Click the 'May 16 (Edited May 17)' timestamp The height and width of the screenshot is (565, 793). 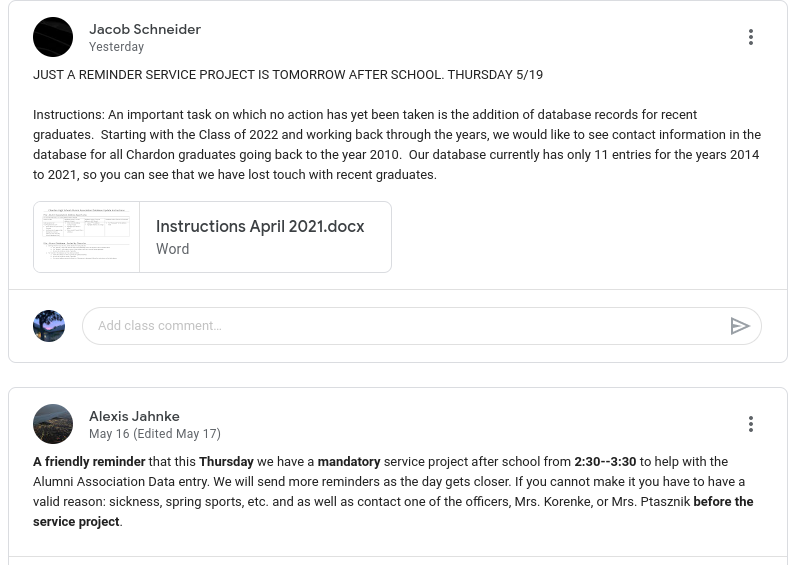pos(155,434)
